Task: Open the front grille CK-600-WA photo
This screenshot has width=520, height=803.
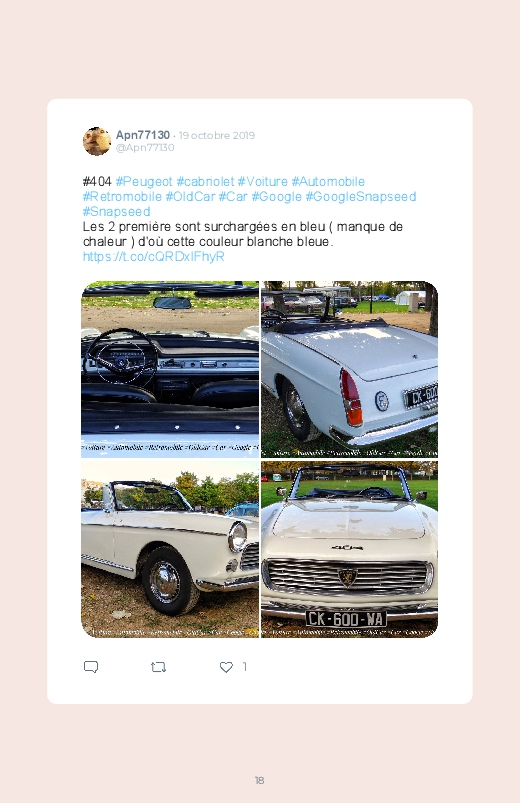Action: [349, 549]
